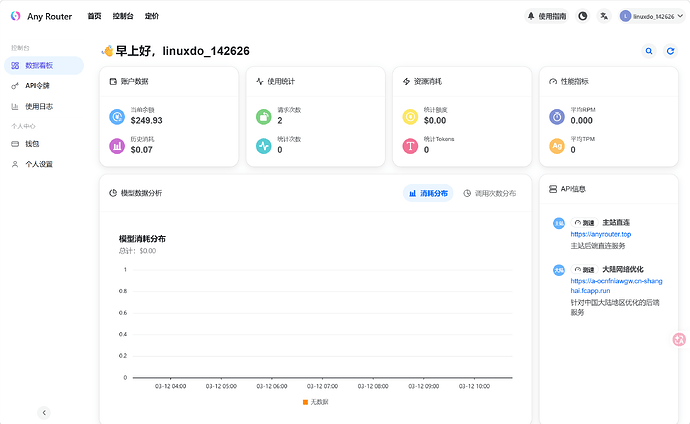Click the 请求次数 green icon
The image size is (690, 424).
264,117
